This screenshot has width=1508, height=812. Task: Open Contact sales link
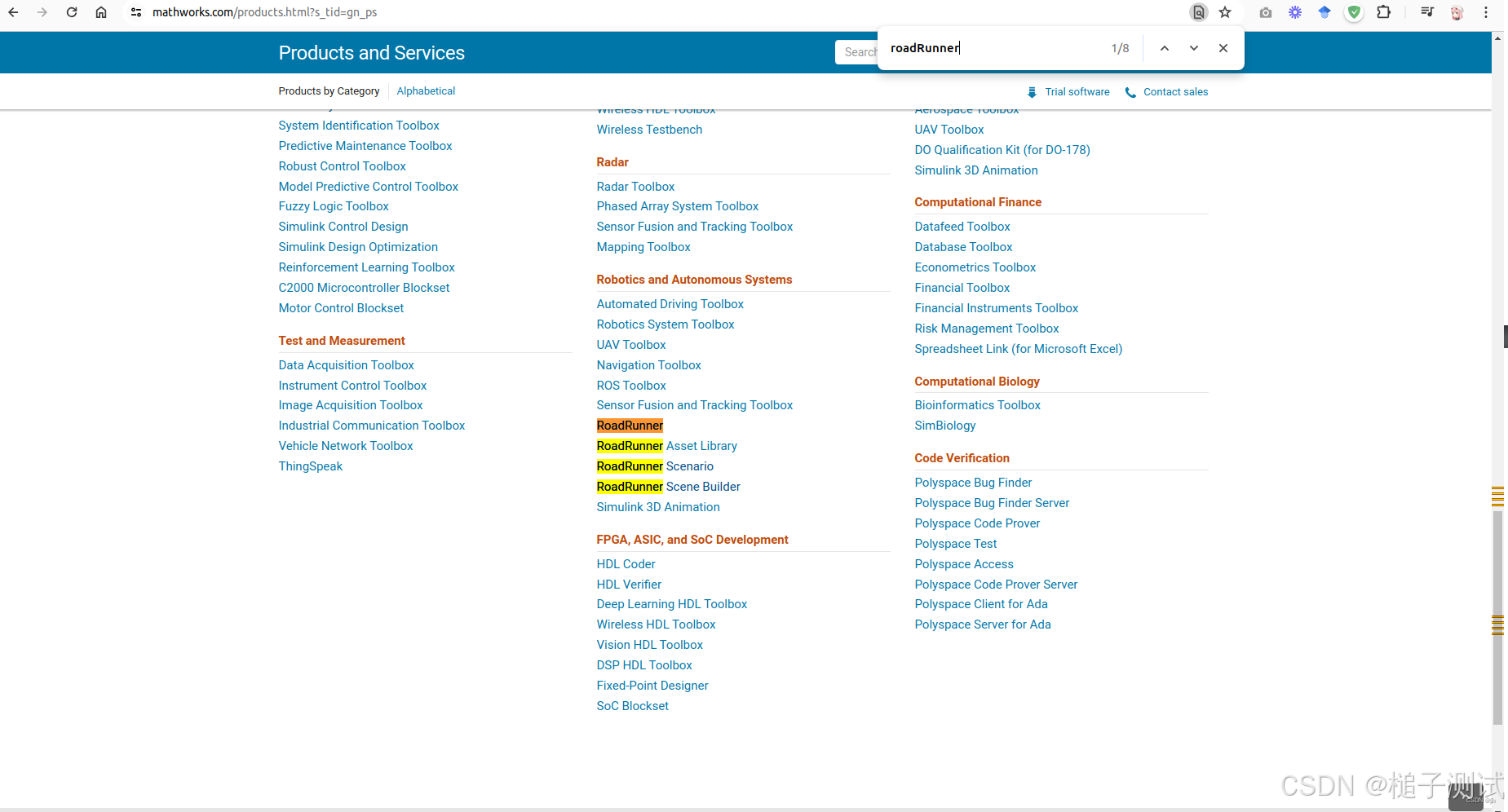(x=1175, y=92)
